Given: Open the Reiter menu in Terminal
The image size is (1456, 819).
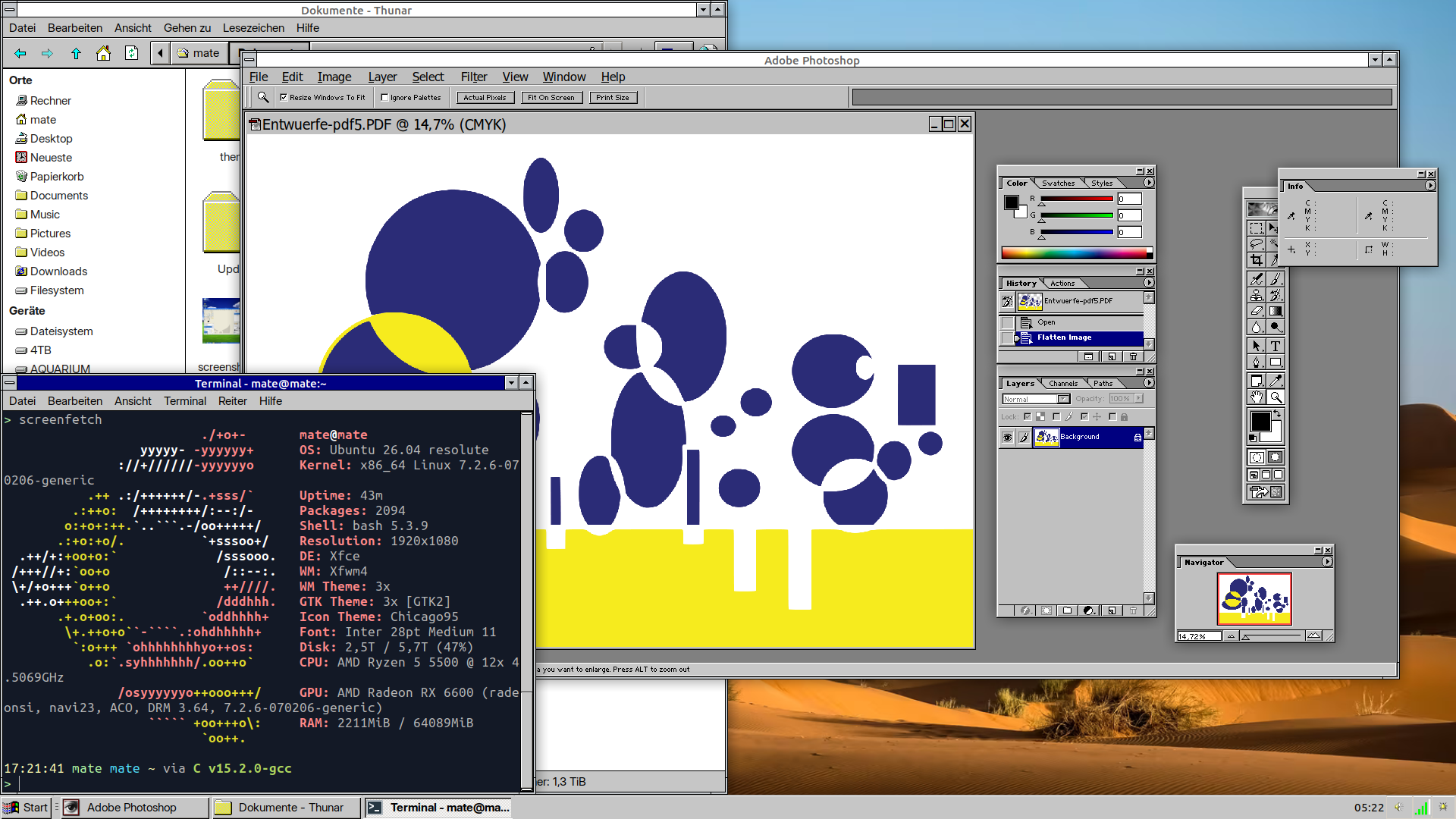Looking at the screenshot, I should [233, 401].
